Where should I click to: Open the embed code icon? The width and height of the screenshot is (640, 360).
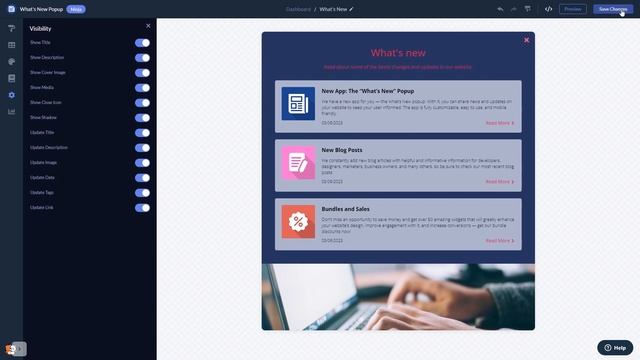[549, 9]
